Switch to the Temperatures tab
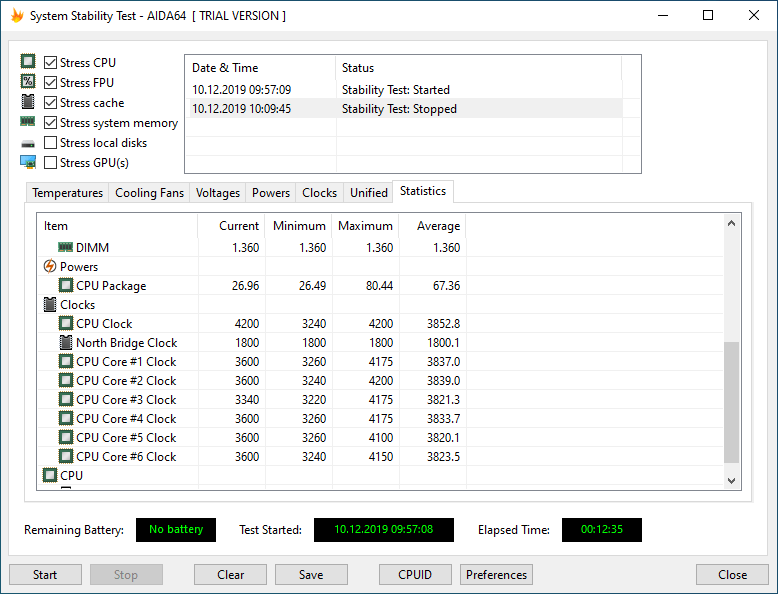This screenshot has width=778, height=594. [67, 193]
